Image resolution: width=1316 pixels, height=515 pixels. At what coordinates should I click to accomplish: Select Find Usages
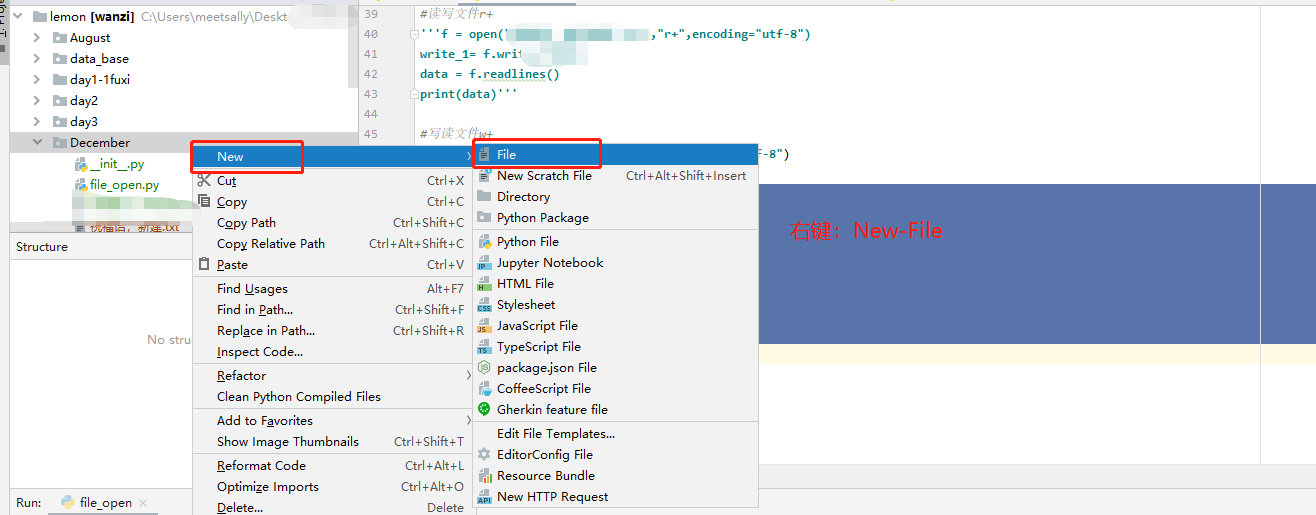(332, 289)
